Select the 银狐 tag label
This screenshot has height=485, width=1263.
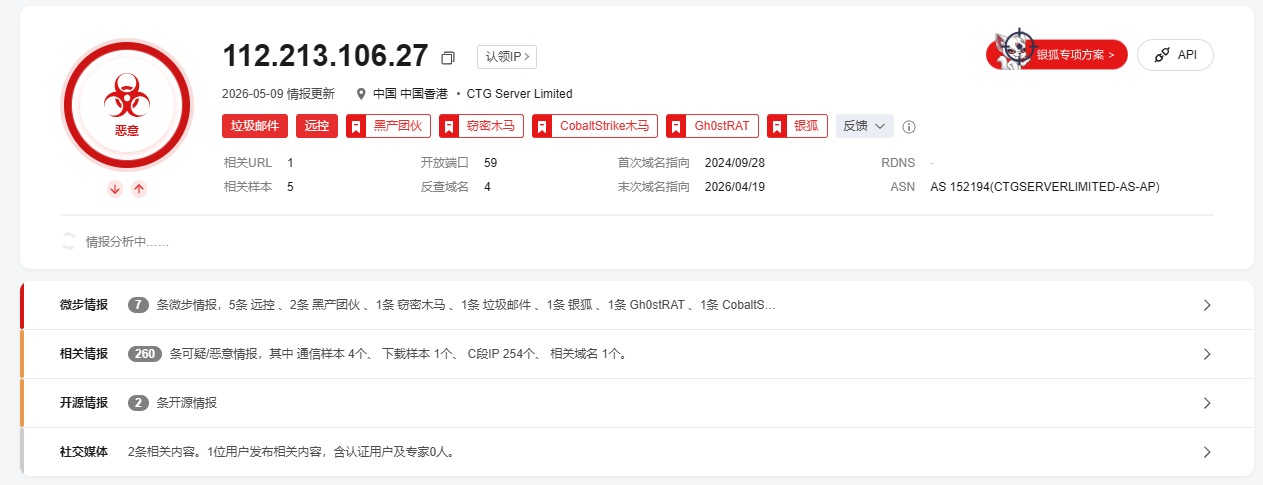[806, 126]
